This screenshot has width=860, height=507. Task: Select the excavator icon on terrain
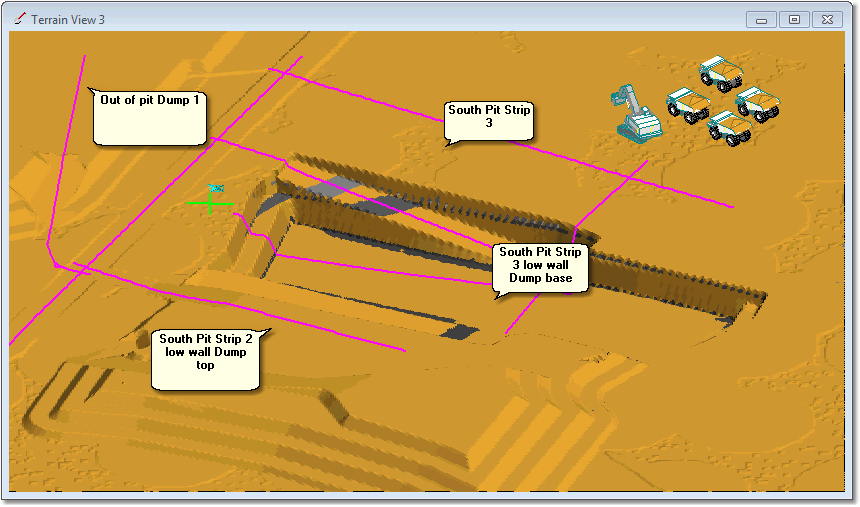coord(635,113)
